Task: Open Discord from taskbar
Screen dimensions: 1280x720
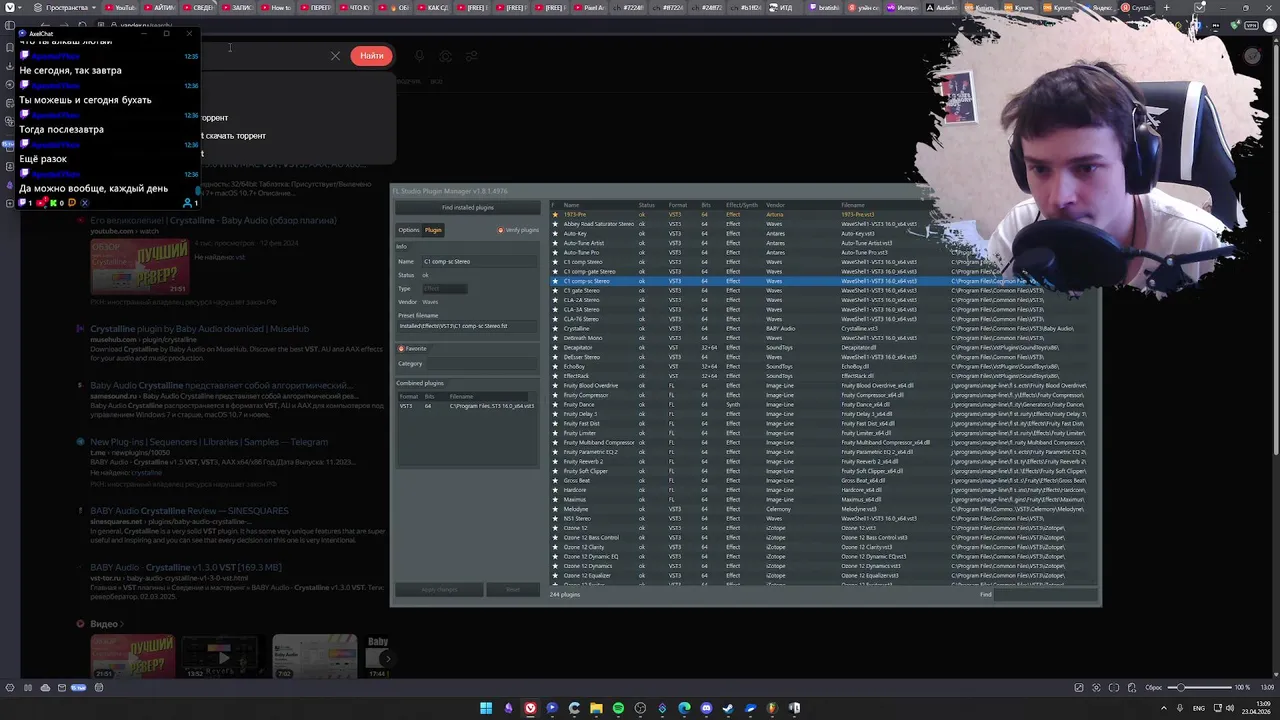Action: tap(706, 708)
